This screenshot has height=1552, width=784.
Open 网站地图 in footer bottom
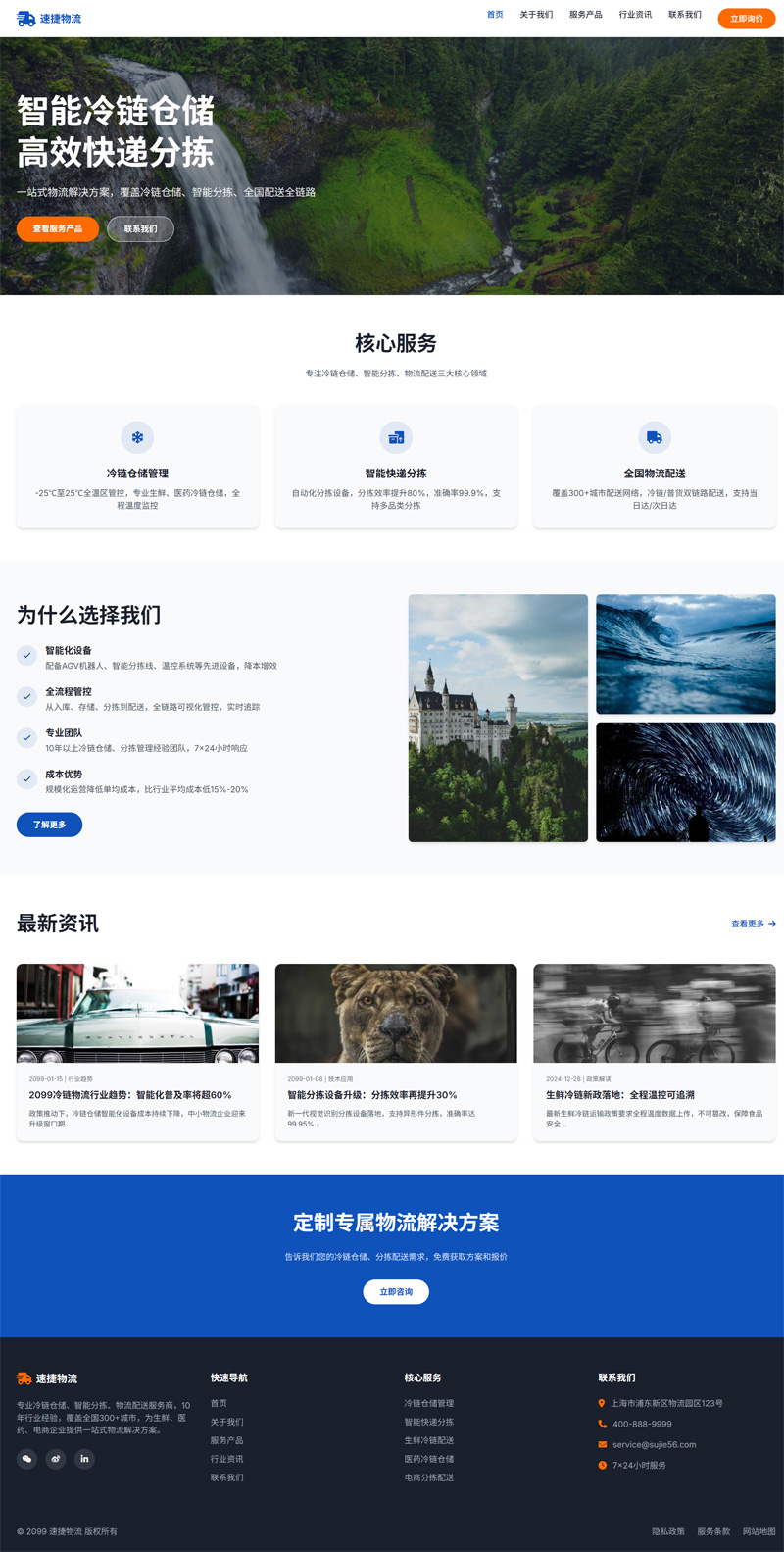click(759, 1531)
